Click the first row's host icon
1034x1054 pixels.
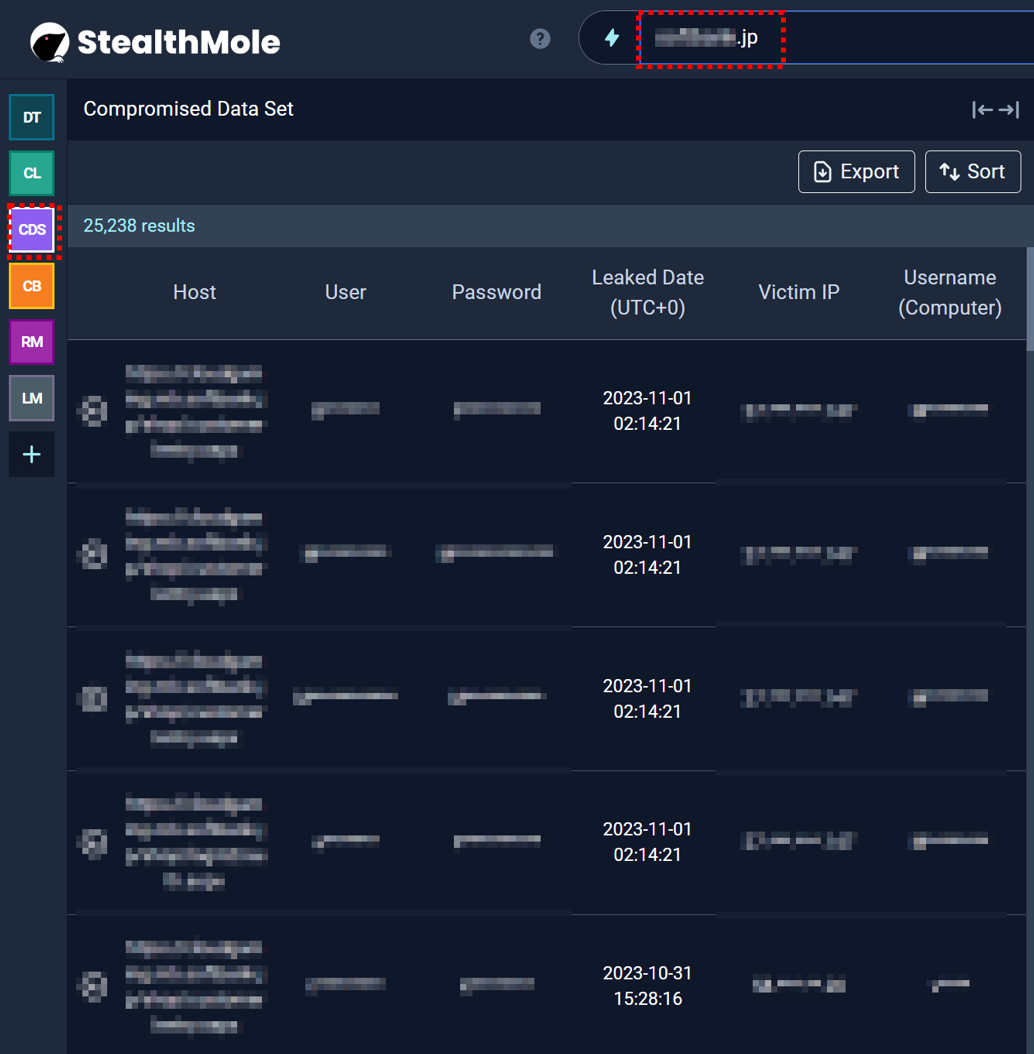click(94, 411)
